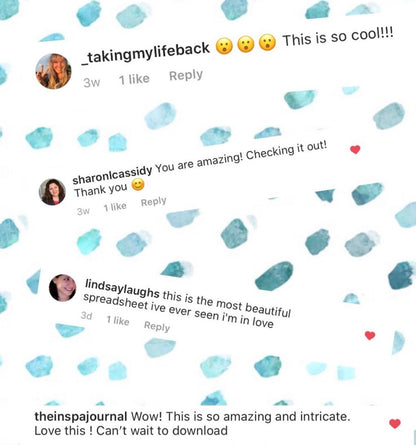Screen dimensions: 416x445
Task: Click 3d timestamp on lindsaylaughs comment
Action: (x=86, y=315)
